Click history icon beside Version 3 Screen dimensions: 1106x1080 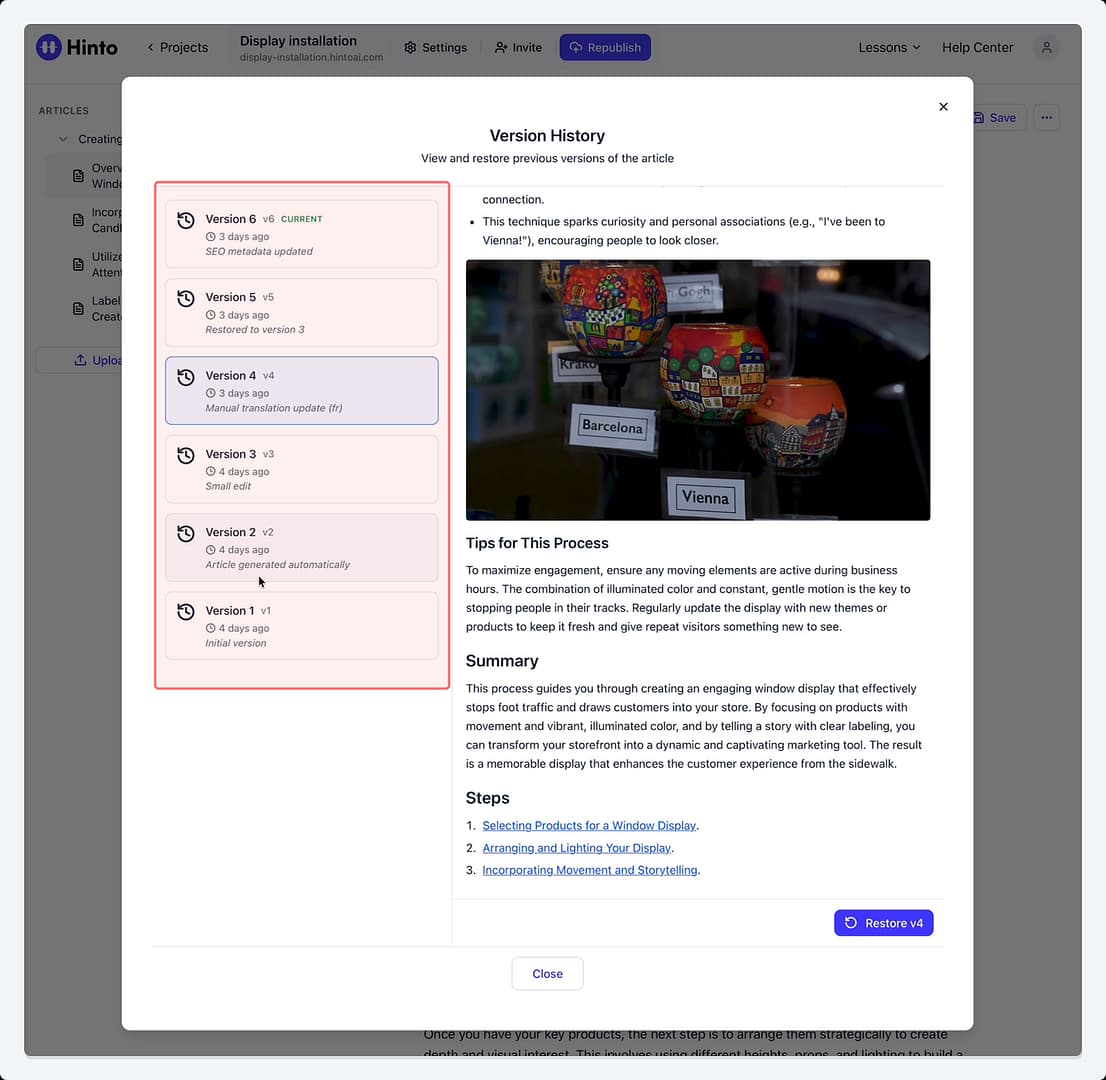pyautogui.click(x=186, y=455)
